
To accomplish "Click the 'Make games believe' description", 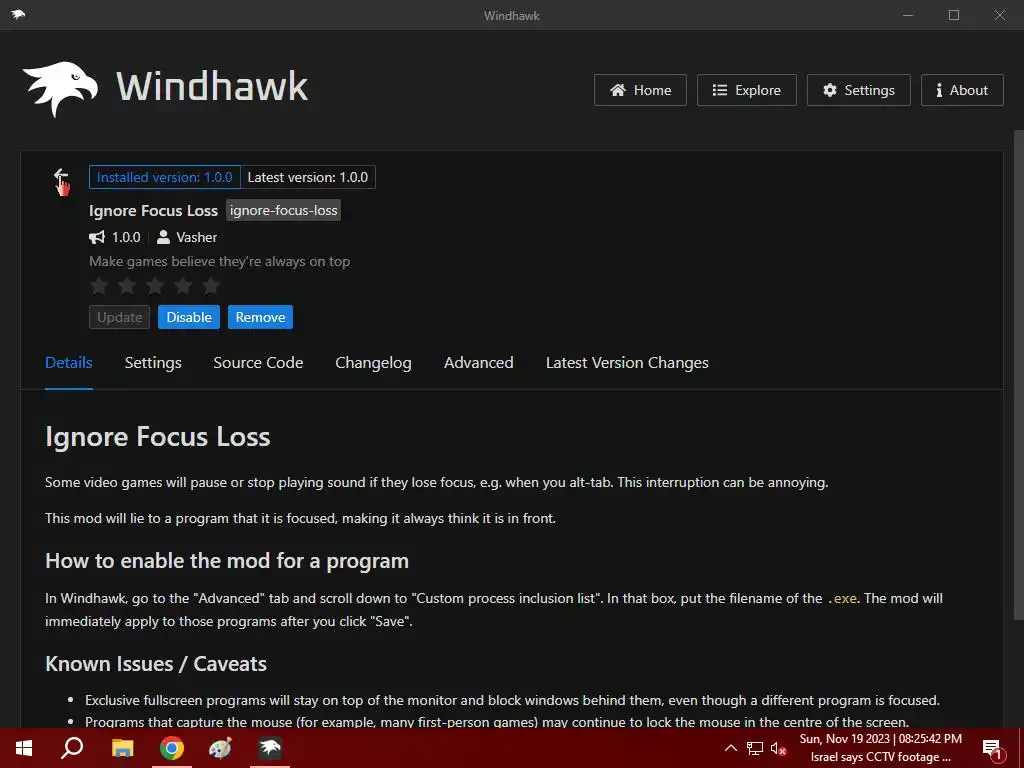I will [x=219, y=261].
